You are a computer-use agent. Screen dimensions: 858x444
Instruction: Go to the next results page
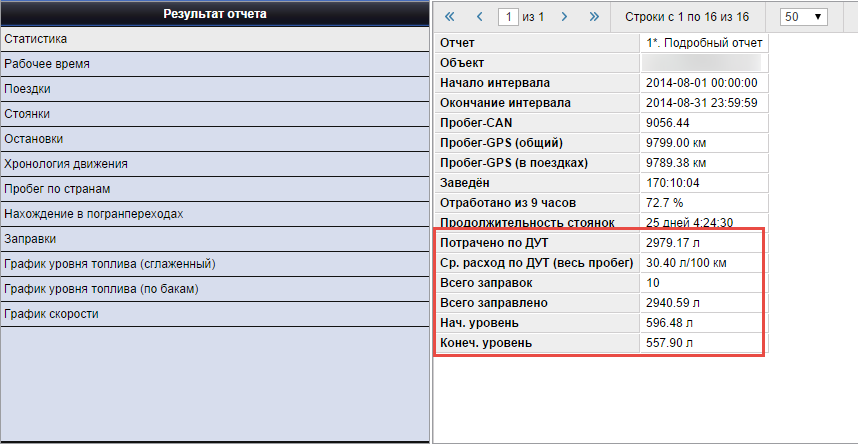(565, 17)
